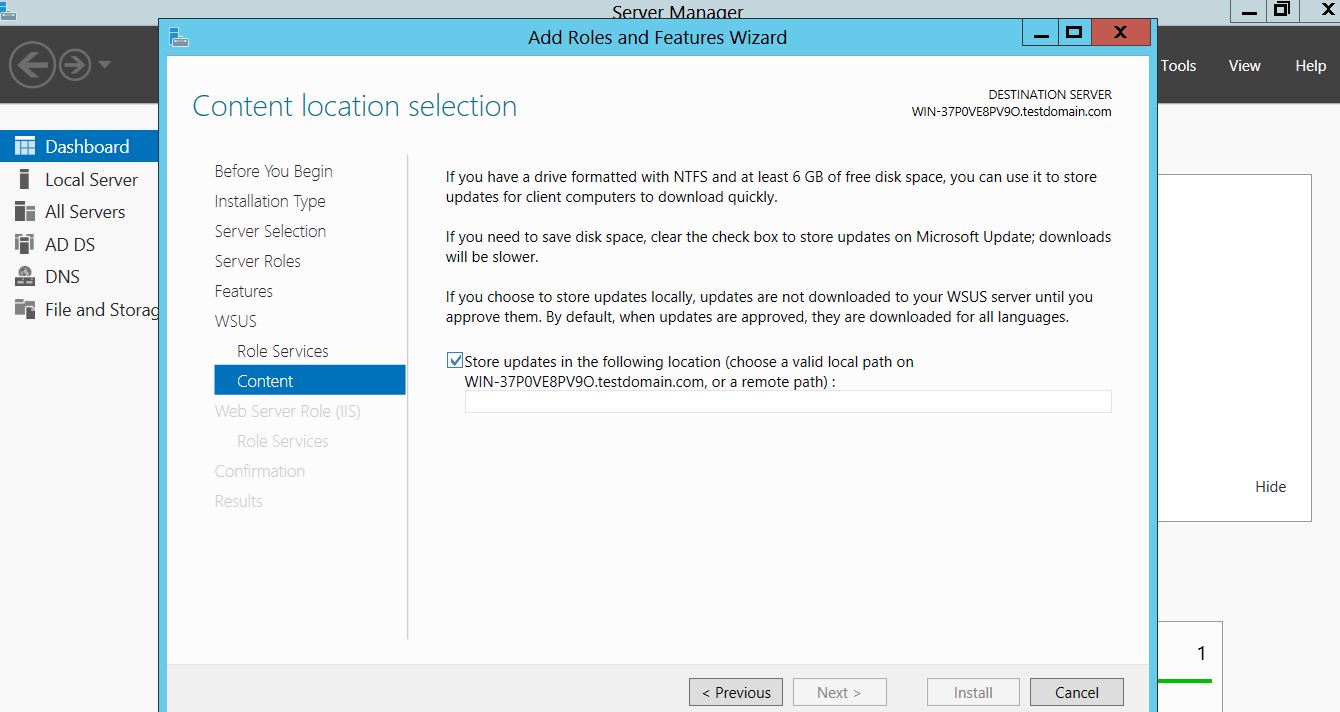
Task: Open All Servers icon in sidebar
Action: 25,212
